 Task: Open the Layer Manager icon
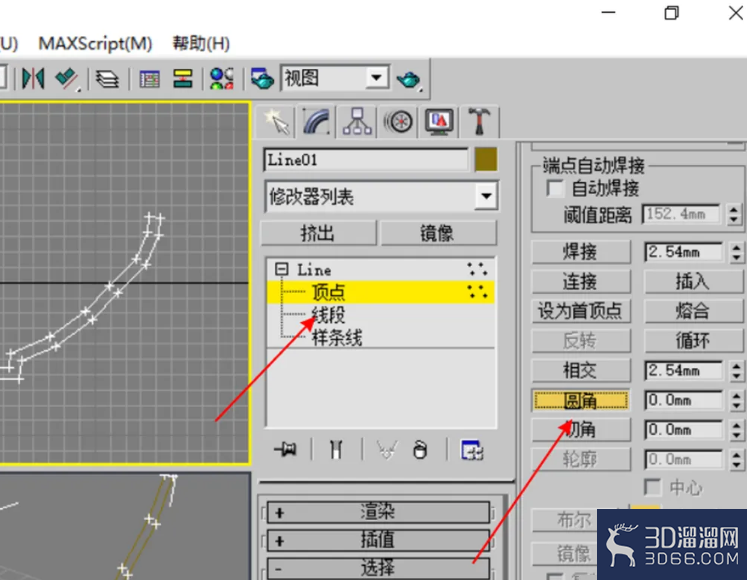(107, 79)
